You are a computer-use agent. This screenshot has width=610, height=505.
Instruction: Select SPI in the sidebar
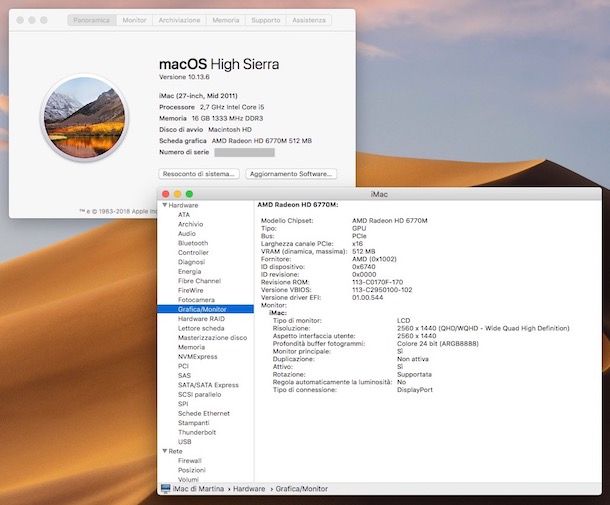pyautogui.click(x=183, y=404)
